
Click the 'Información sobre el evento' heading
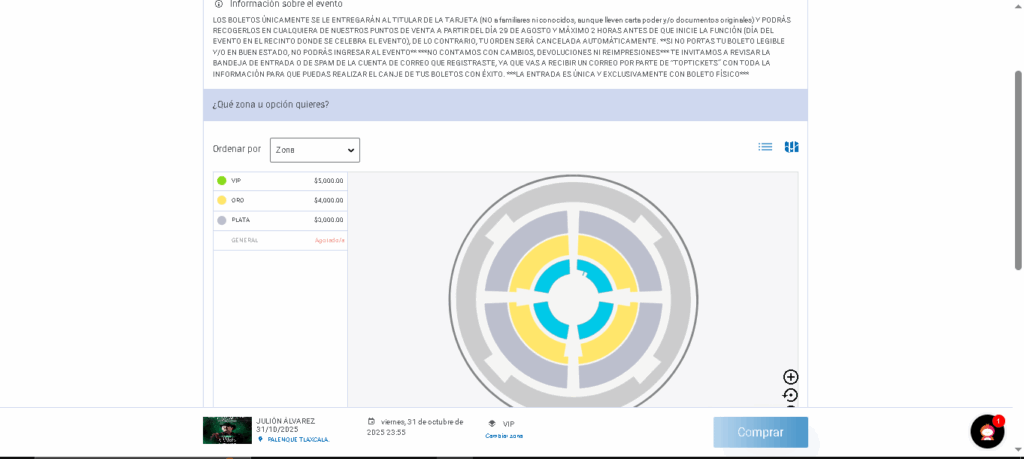(x=286, y=4)
